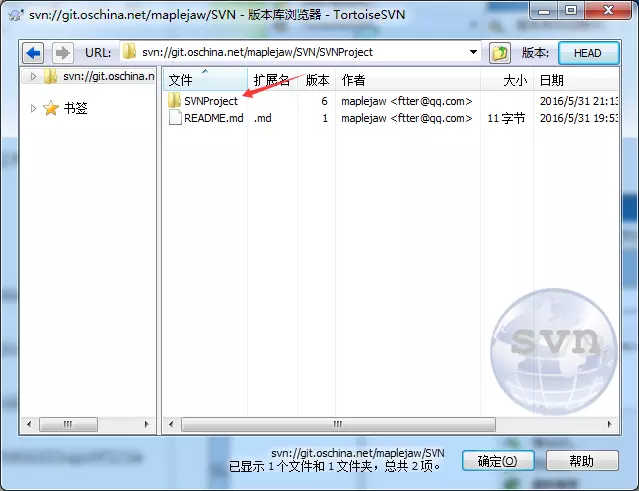Select the SVNProject folder icon
Image resolution: width=639 pixels, height=491 pixels.
point(174,100)
